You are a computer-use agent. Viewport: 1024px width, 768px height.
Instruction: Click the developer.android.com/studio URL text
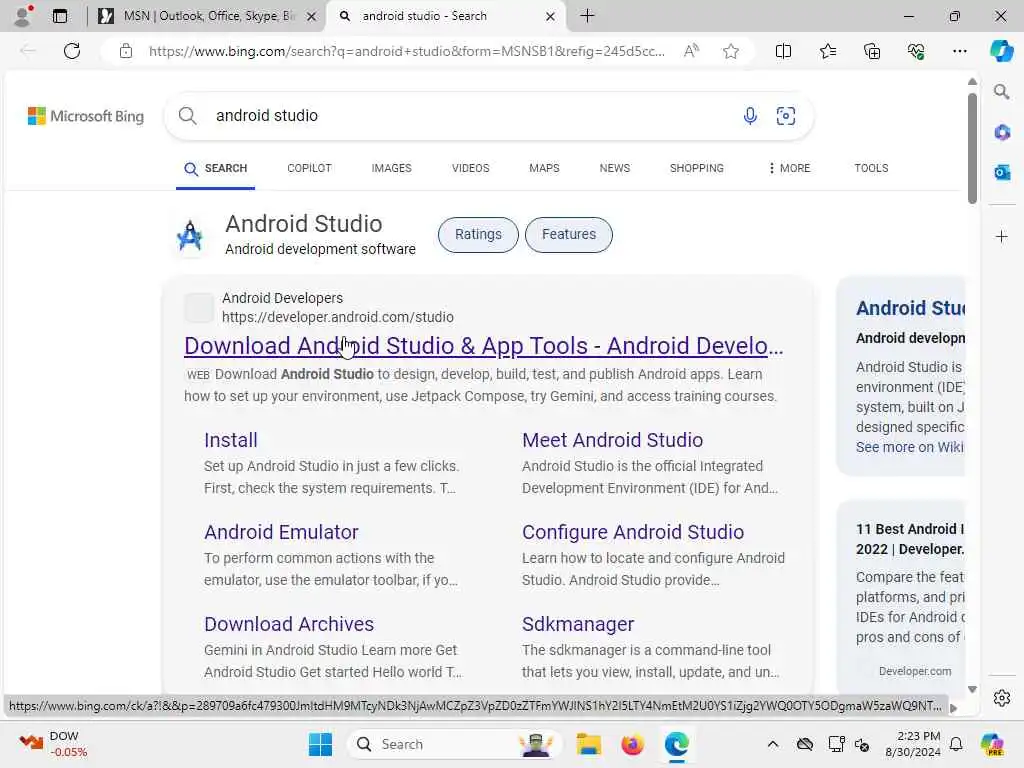[x=338, y=317]
